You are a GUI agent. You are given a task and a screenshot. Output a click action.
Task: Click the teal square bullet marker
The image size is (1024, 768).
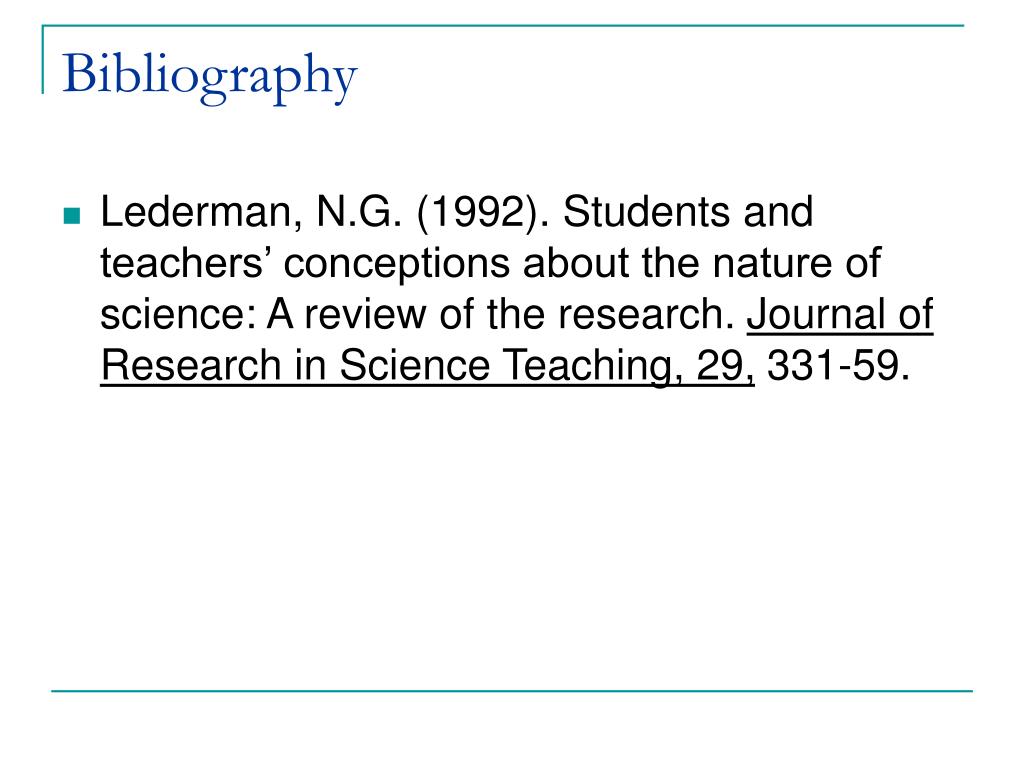pyautogui.click(x=72, y=216)
